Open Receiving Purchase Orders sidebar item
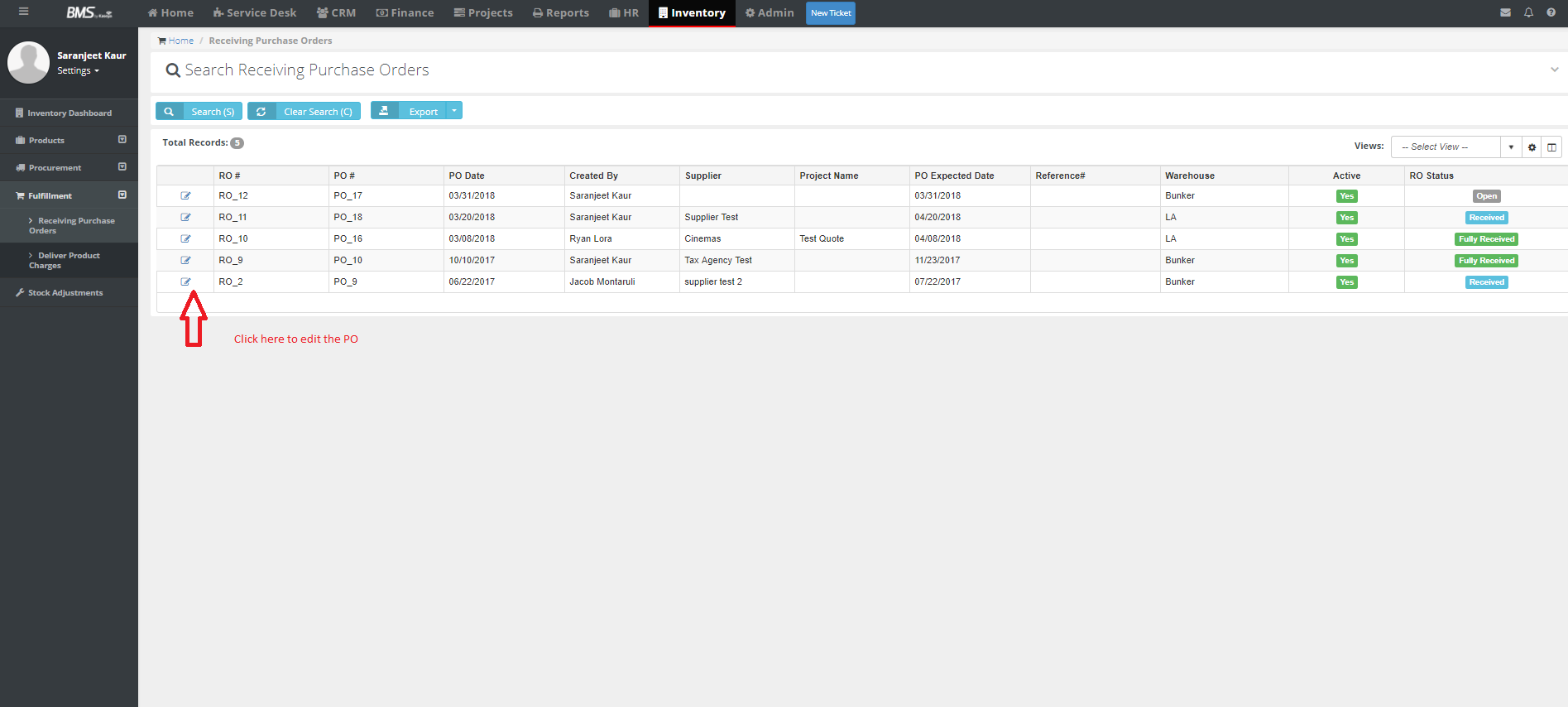 [69, 226]
